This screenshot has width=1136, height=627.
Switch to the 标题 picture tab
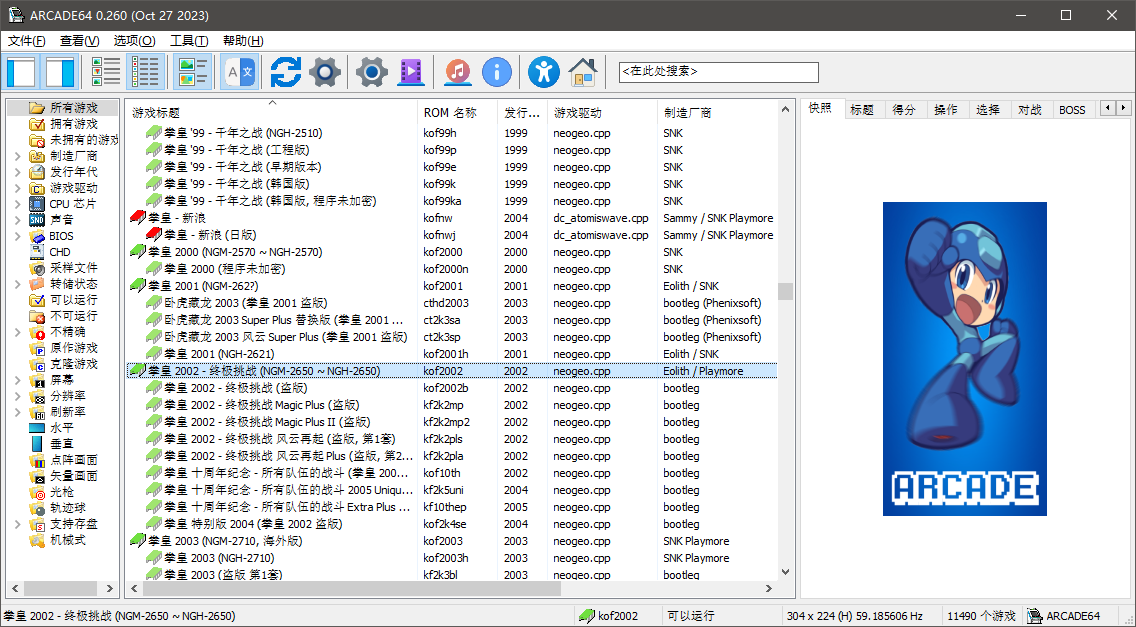[x=862, y=109]
